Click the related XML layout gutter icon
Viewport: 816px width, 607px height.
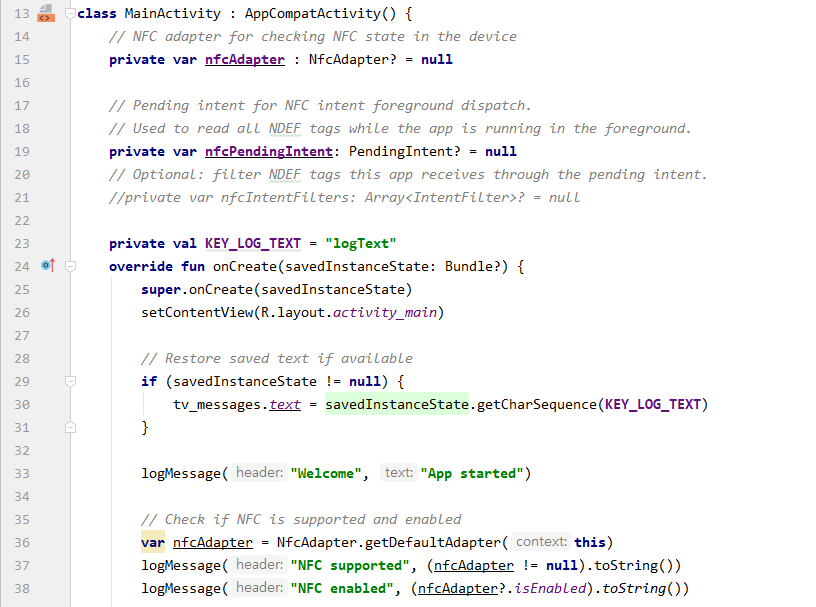tap(44, 14)
